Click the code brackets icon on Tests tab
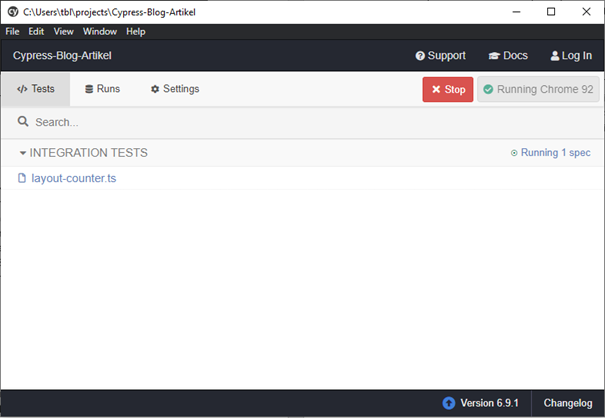Viewport: 605px width, 418px height. coord(22,89)
